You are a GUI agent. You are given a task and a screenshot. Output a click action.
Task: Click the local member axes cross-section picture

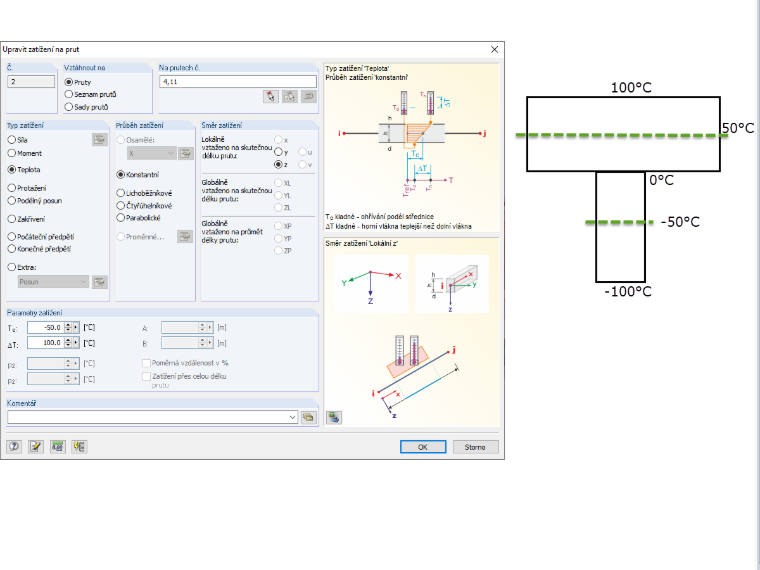[452, 284]
